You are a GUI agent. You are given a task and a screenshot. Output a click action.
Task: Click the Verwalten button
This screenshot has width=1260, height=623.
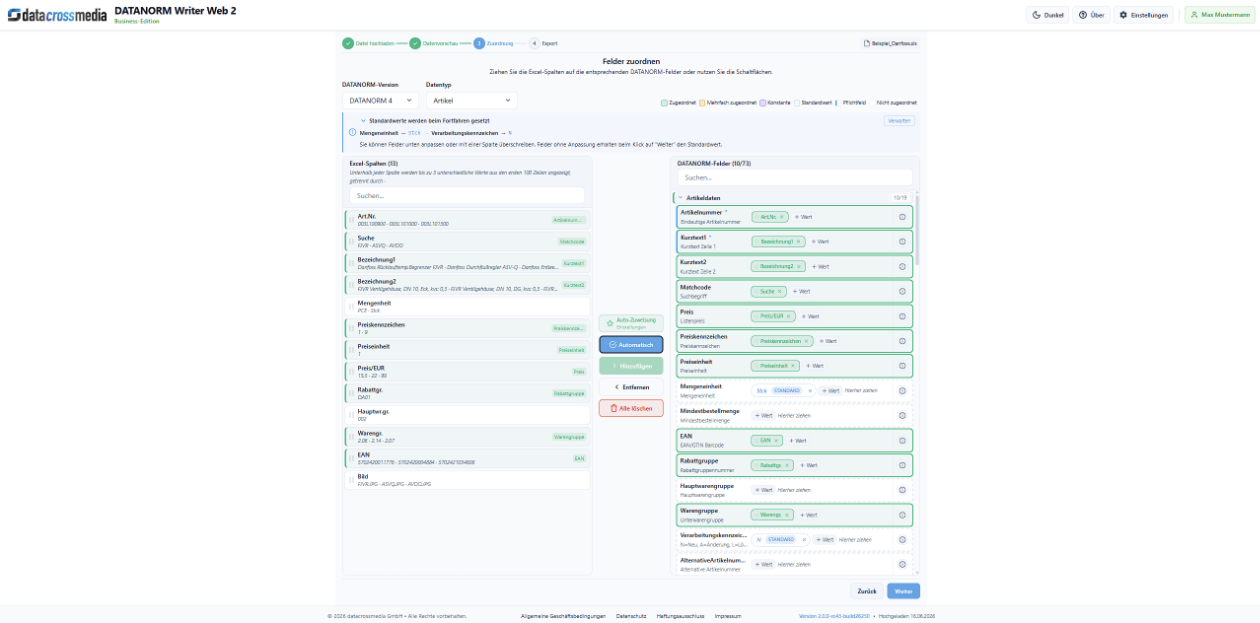(899, 120)
